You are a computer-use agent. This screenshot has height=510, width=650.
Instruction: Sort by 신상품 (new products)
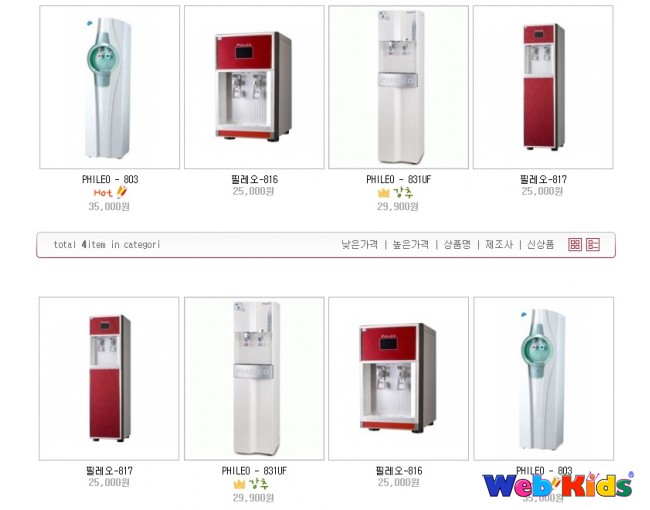click(541, 244)
